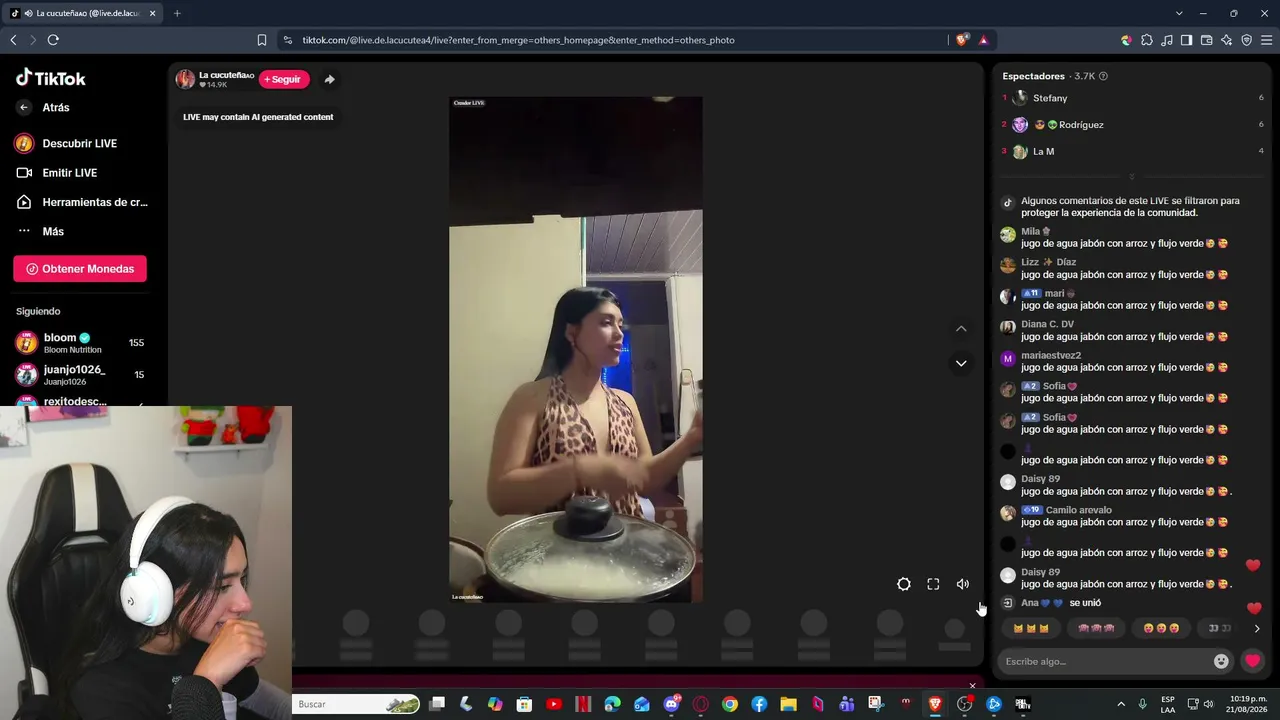Open Mila's profile from chat
This screenshot has width=1280, height=720.
pos(1031,231)
